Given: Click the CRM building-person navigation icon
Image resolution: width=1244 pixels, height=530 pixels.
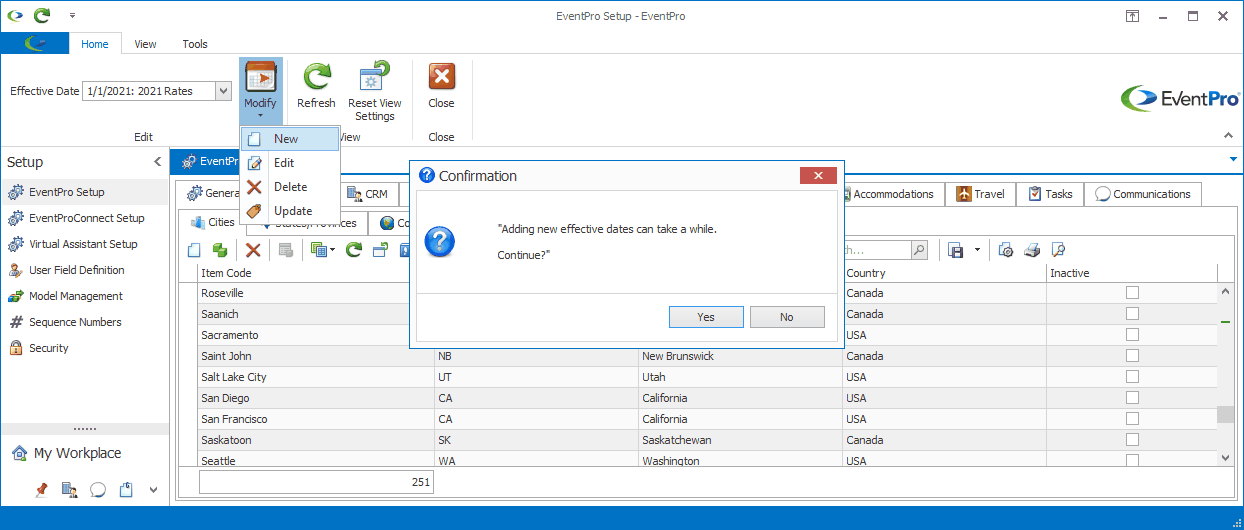Looking at the screenshot, I should coord(70,490).
